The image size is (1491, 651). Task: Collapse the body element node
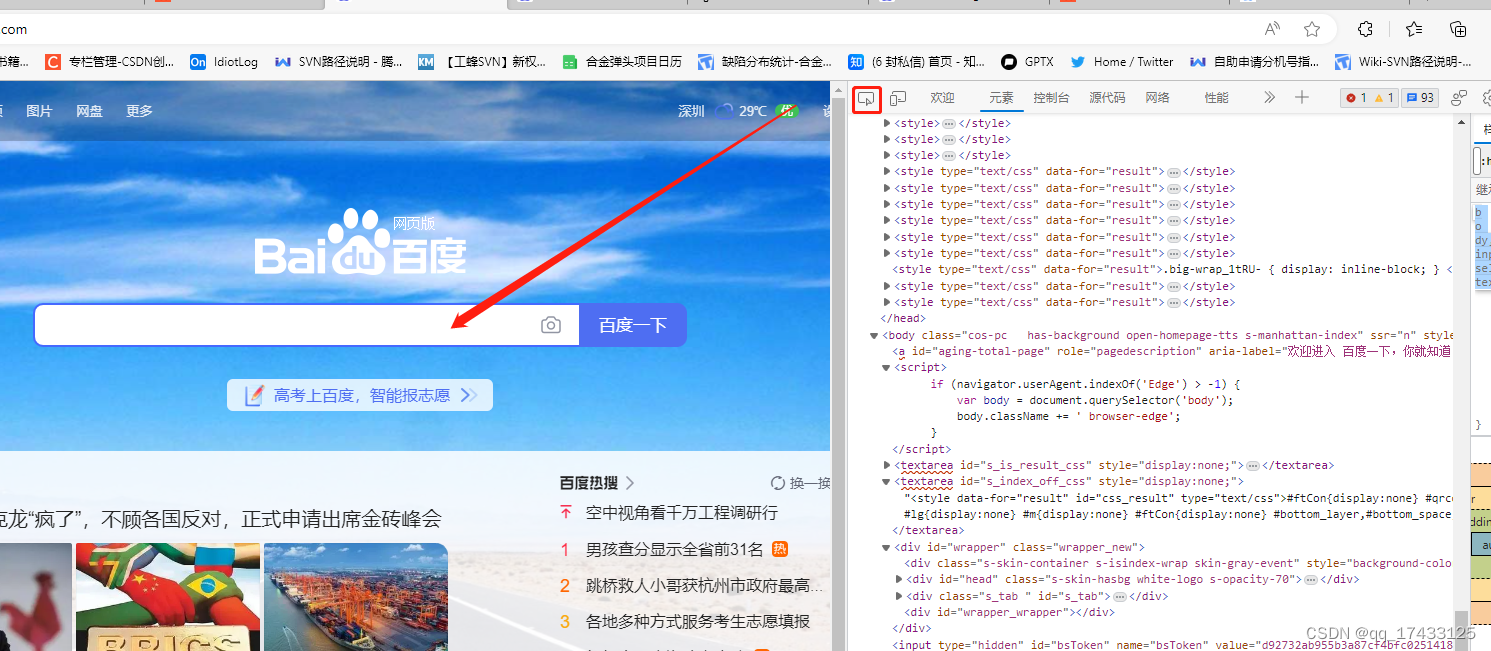[874, 335]
